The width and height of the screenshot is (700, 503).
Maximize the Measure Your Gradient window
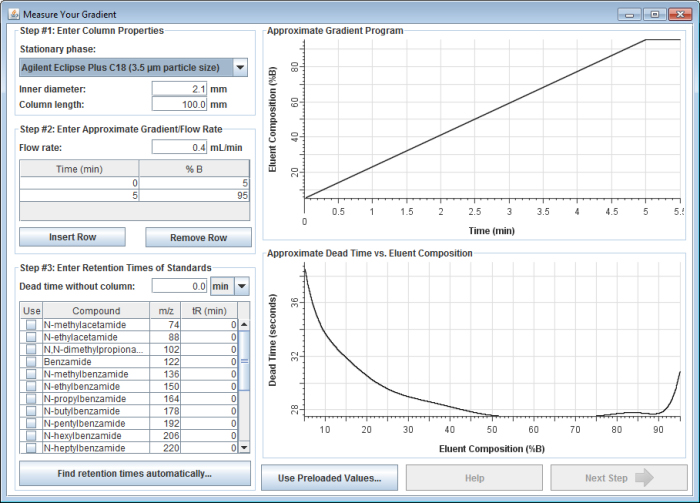point(653,14)
